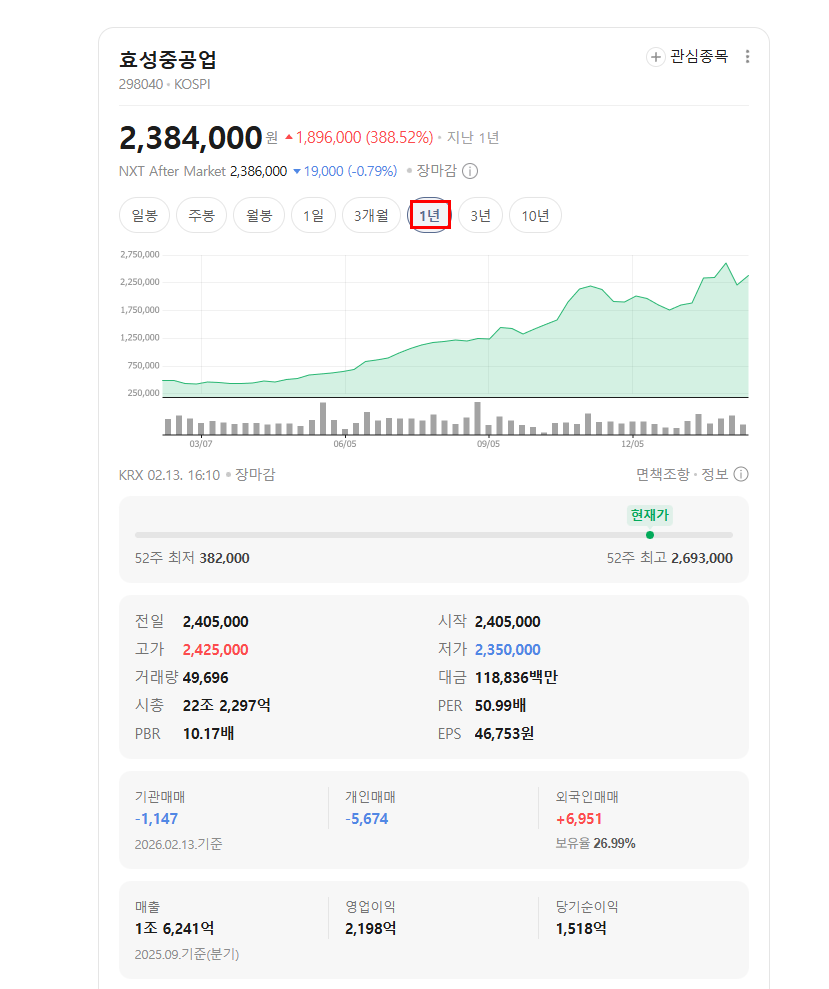Click the 외국인매매 +6,951 value
Image resolution: width=829 pixels, height=989 pixels.
(579, 819)
